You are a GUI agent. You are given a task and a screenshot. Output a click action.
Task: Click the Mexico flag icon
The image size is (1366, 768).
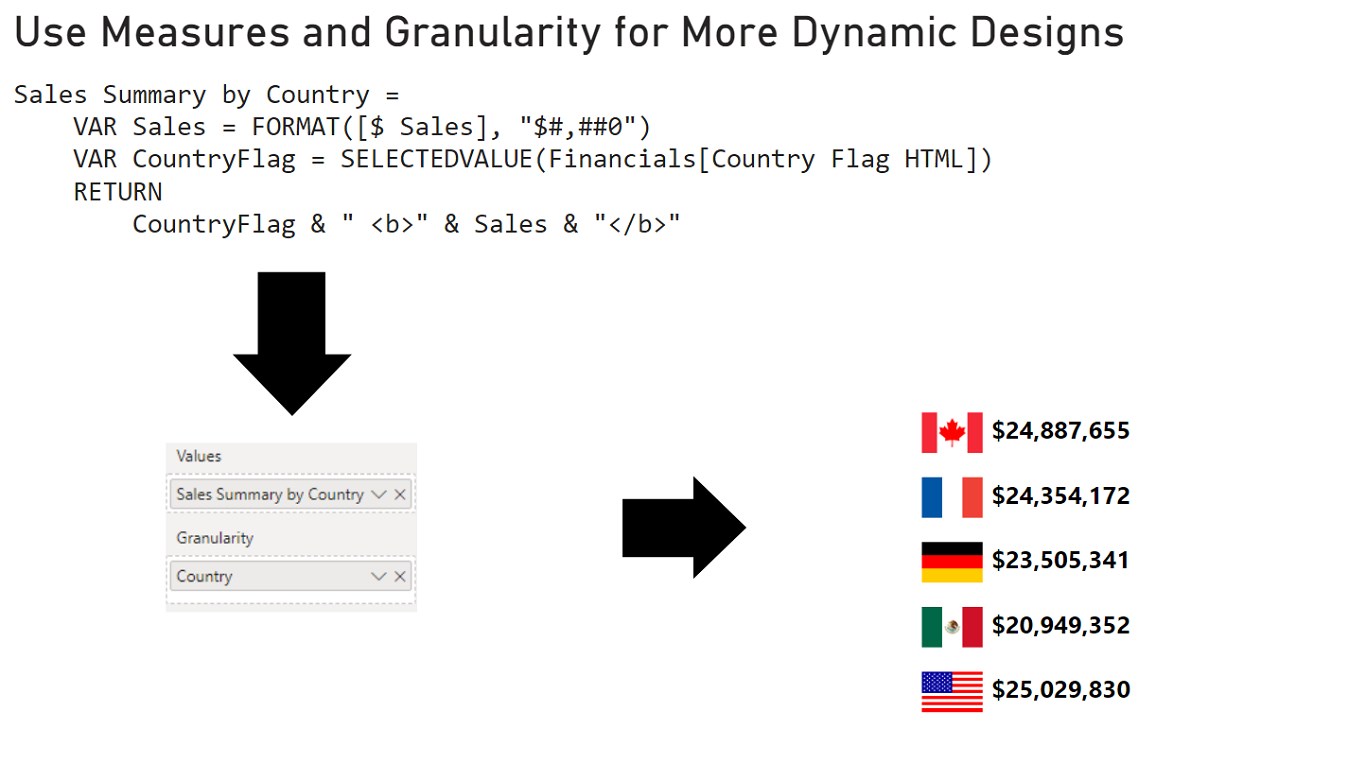(x=952, y=627)
